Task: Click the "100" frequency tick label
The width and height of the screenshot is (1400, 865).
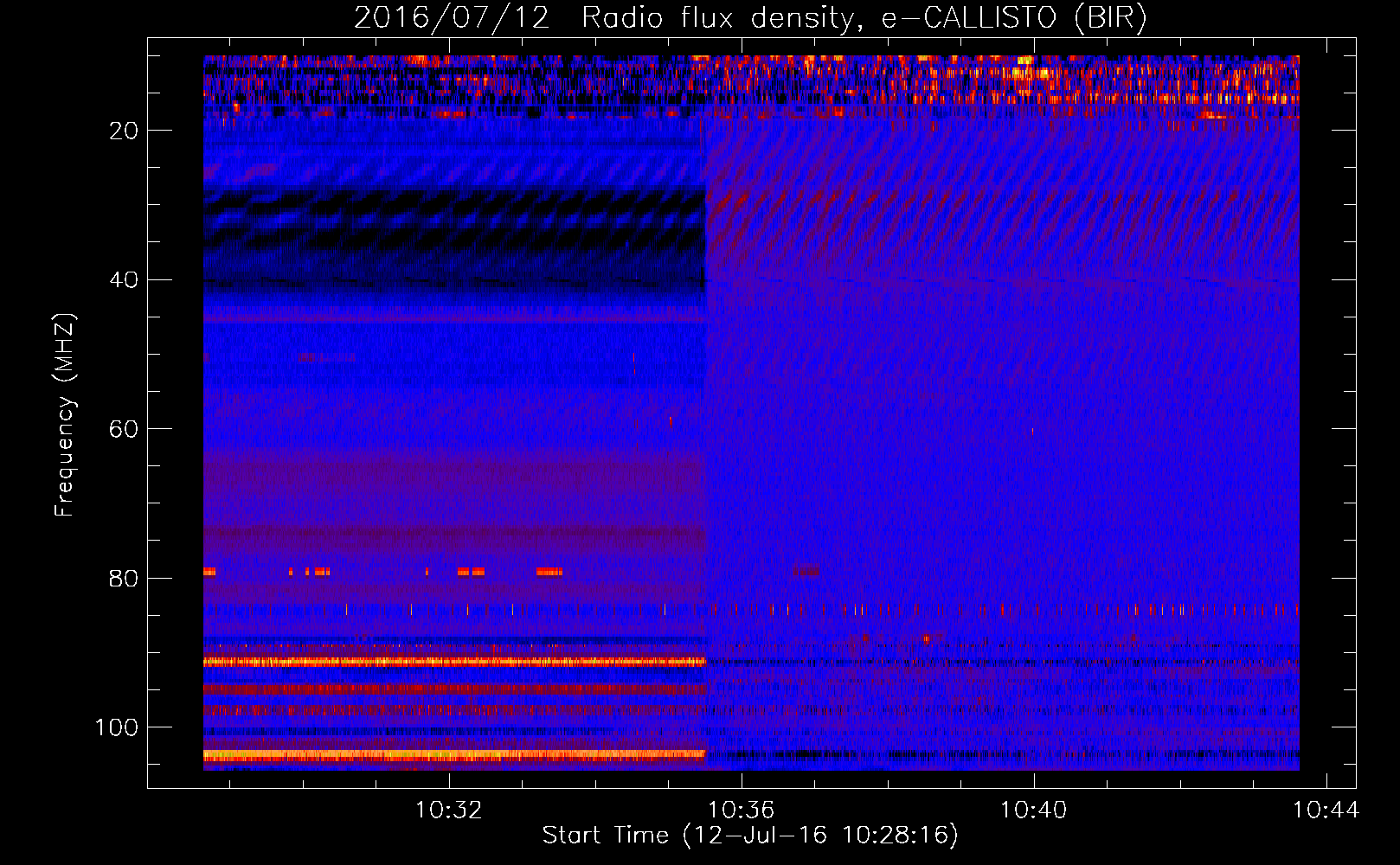Action: [x=118, y=728]
